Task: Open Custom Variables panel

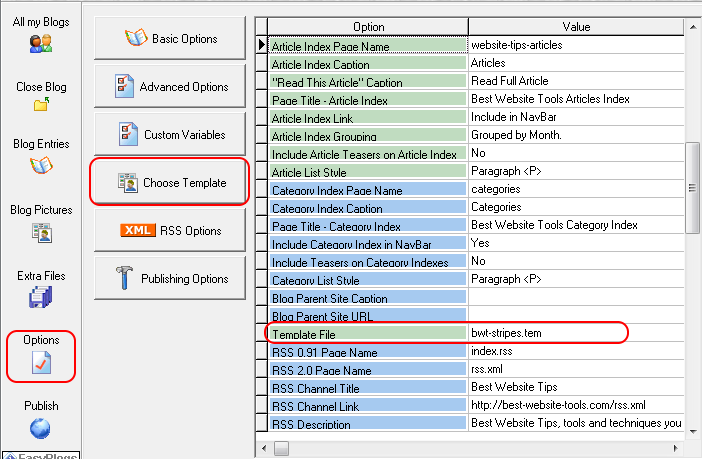Action: coord(169,135)
